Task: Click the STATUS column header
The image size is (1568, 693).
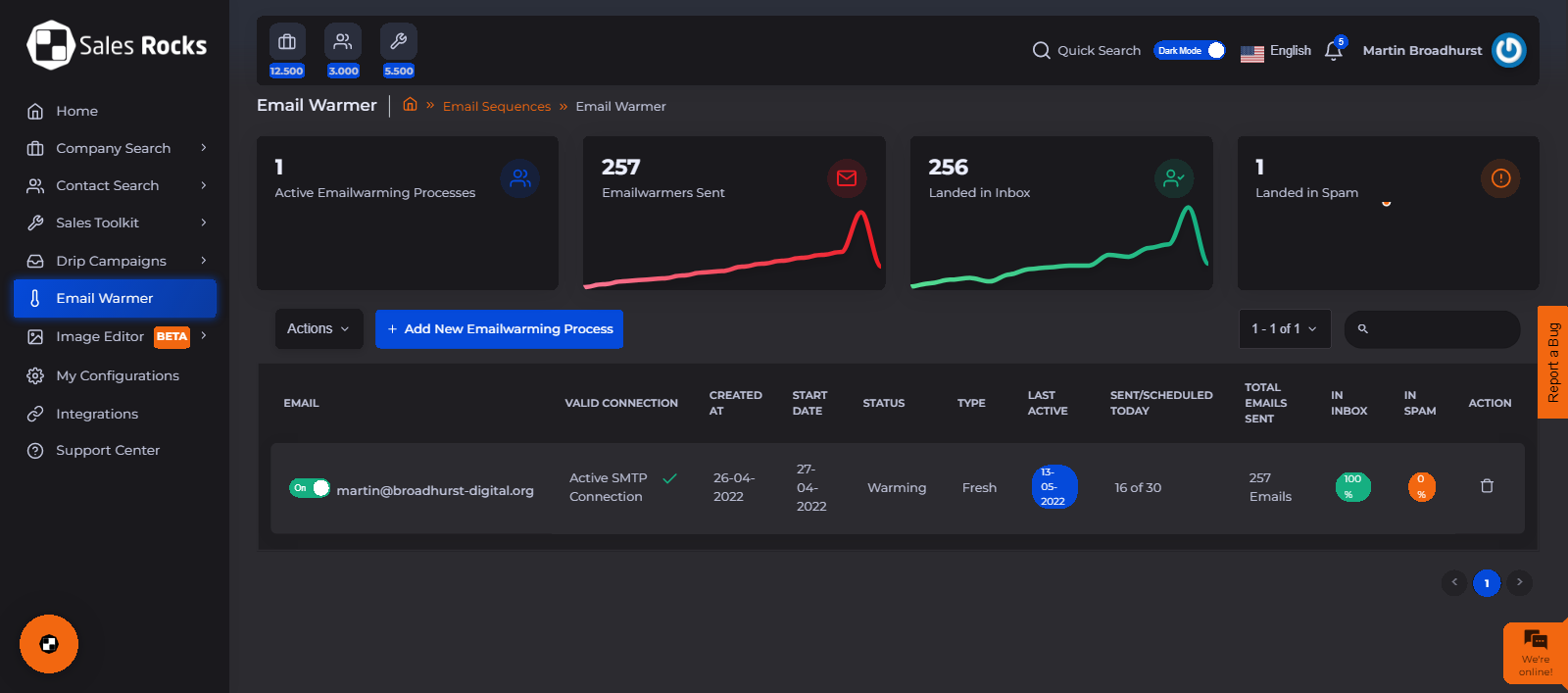Action: click(x=884, y=403)
